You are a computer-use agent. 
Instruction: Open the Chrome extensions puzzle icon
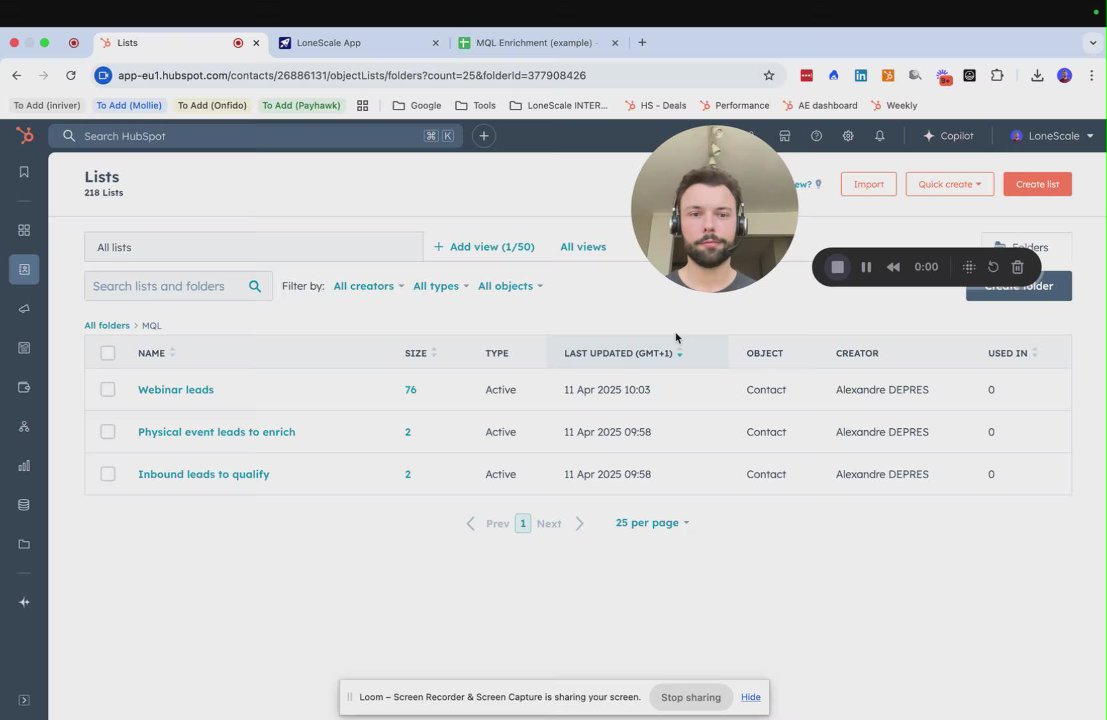pyautogui.click(x=997, y=76)
